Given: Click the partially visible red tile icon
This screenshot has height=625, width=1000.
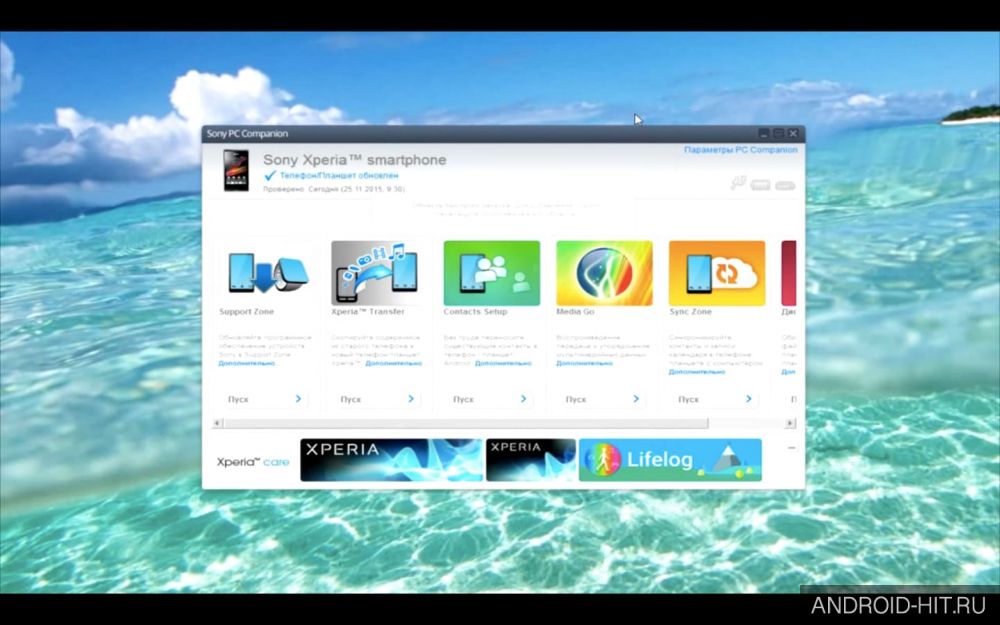Looking at the screenshot, I should tap(789, 273).
